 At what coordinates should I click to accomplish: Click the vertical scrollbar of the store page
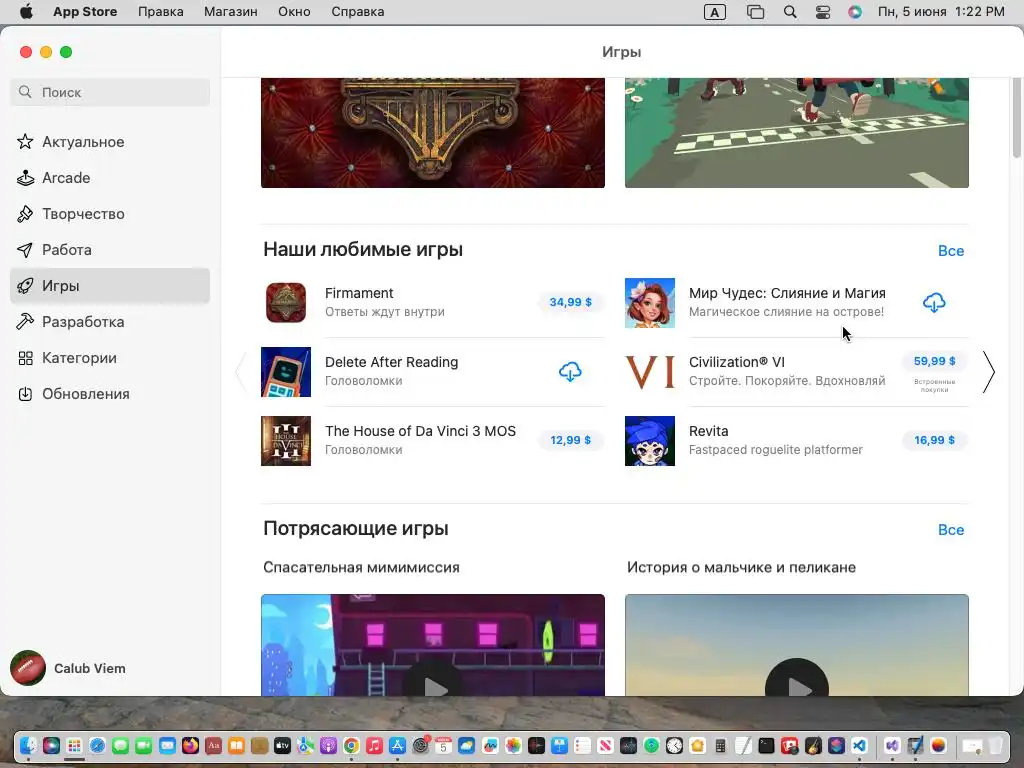click(x=1017, y=118)
